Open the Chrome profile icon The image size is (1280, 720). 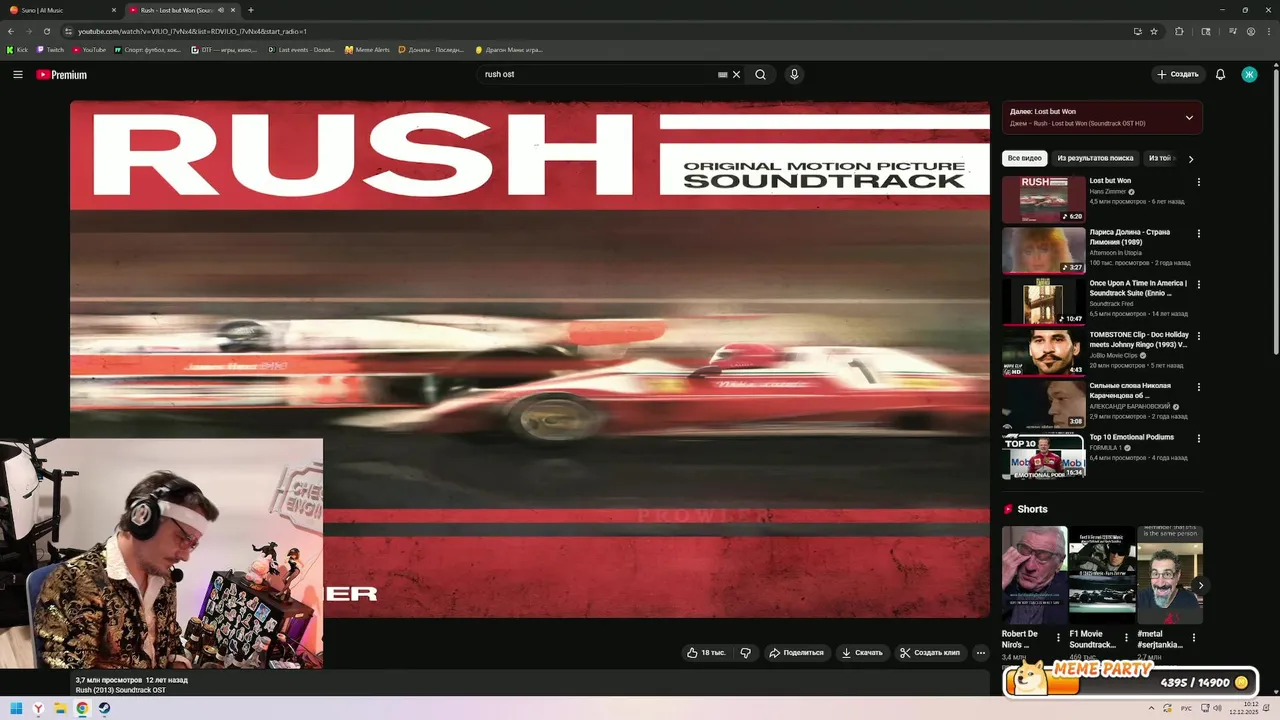[1251, 31]
